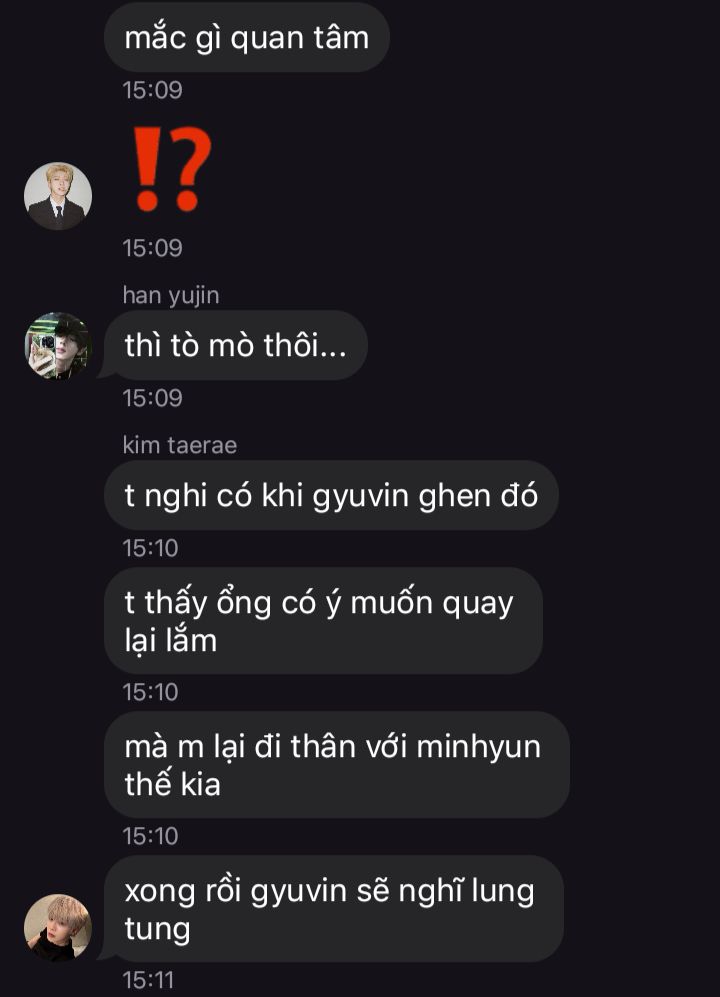Select 'xong rồi gyuvin sẽ nghĩ lung tung' message
Screen dimensions: 720x997
click(334, 909)
